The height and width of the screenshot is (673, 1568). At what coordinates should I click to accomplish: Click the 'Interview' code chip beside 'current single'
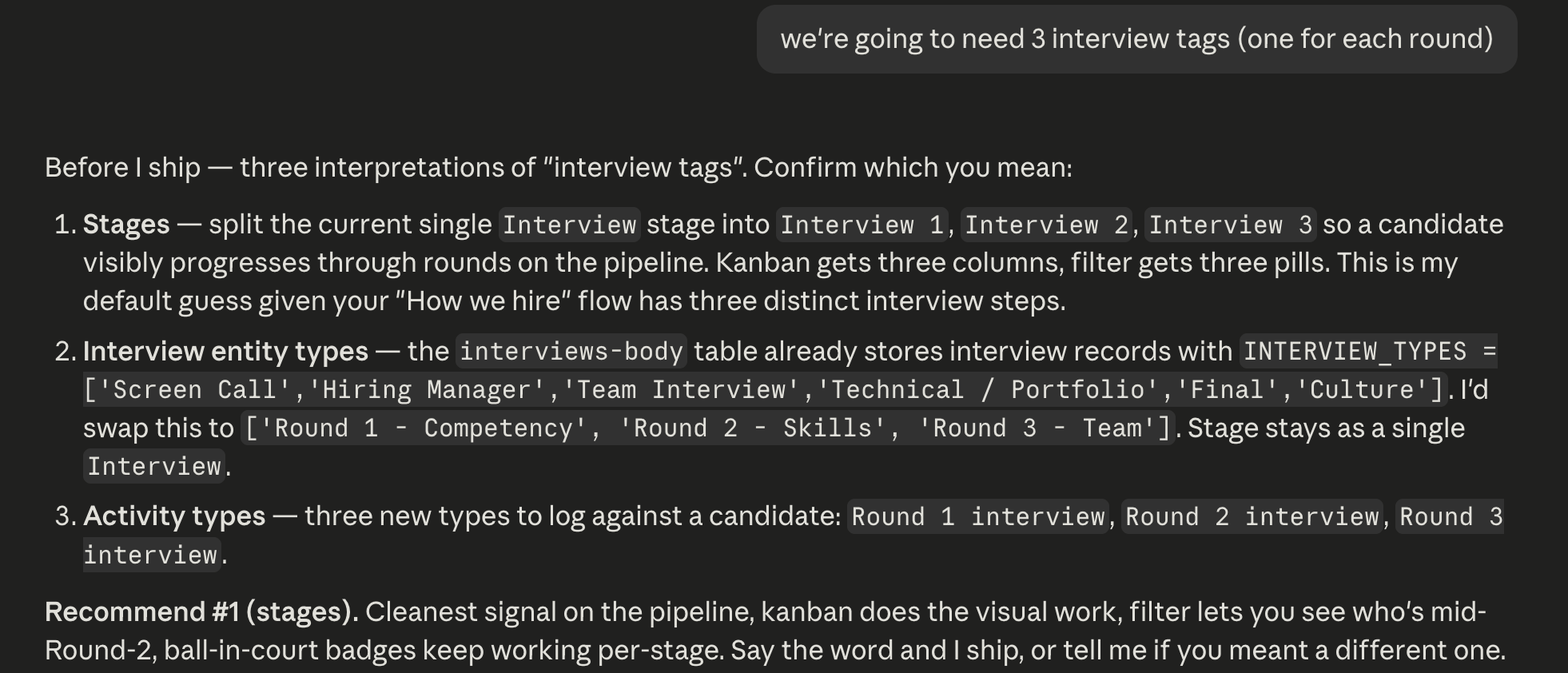point(569,225)
